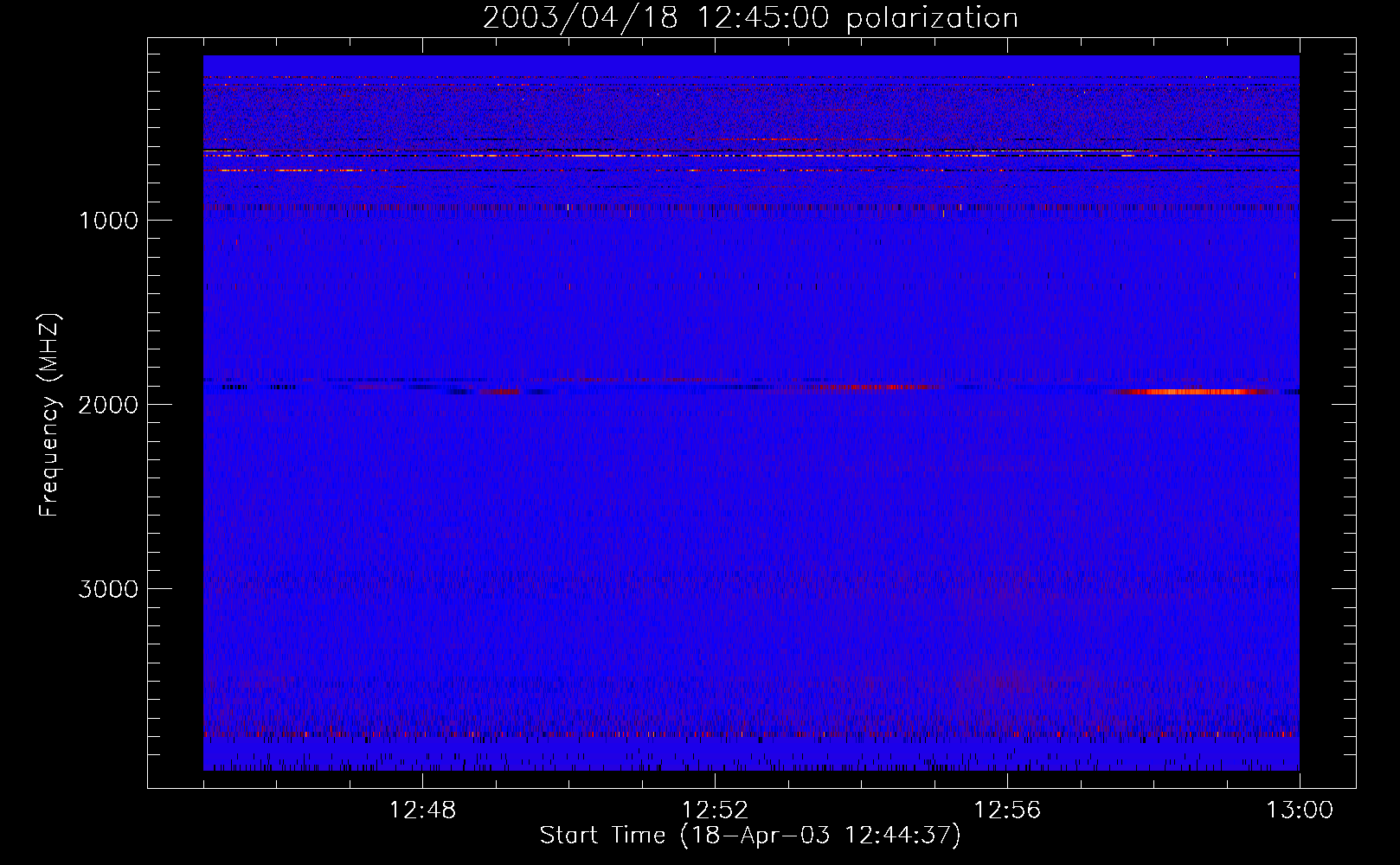Click the 12:56 time tick label
Image resolution: width=1400 pixels, height=865 pixels.
1007,811
